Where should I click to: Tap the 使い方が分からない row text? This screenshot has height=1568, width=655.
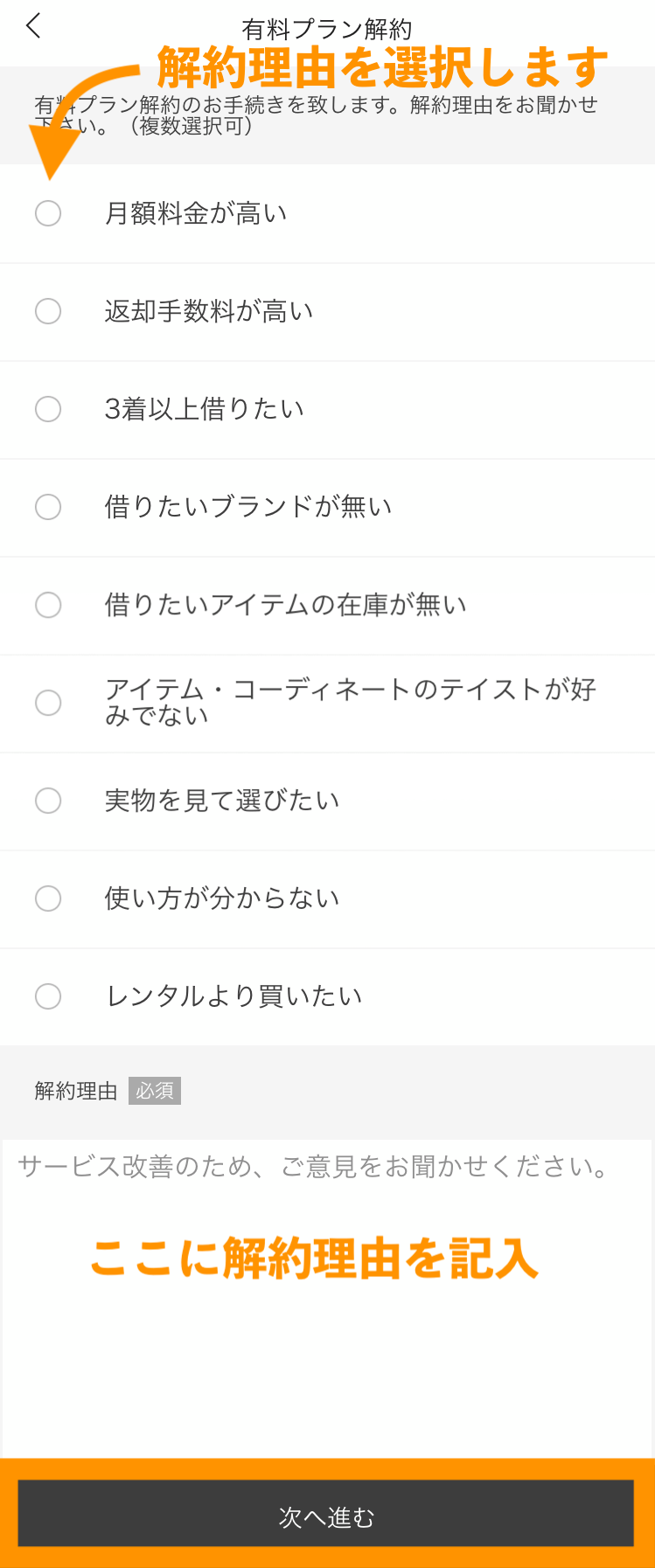coord(222,898)
